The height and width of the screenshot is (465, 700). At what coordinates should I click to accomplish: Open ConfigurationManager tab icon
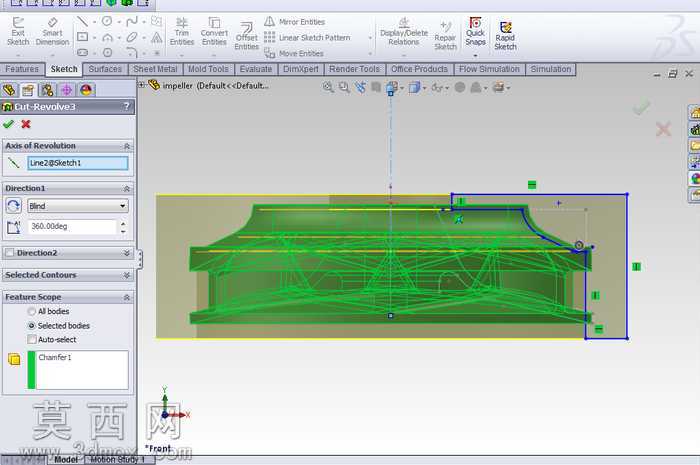(x=47, y=90)
